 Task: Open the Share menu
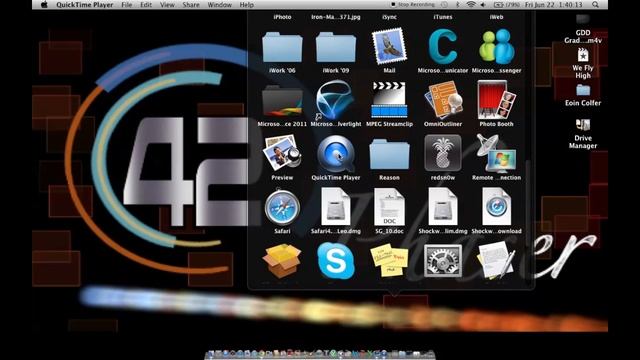point(191,5)
